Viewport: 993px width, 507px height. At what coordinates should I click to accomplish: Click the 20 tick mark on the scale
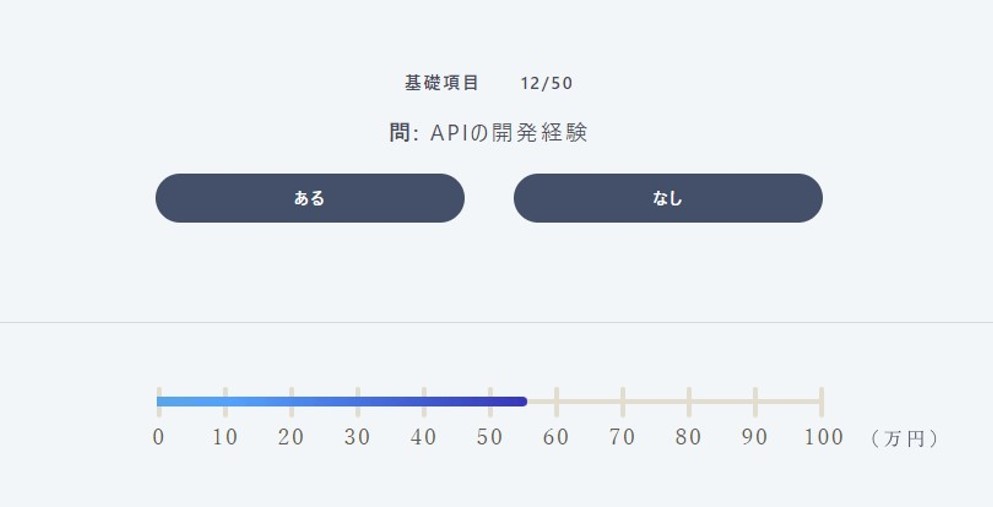tap(291, 402)
